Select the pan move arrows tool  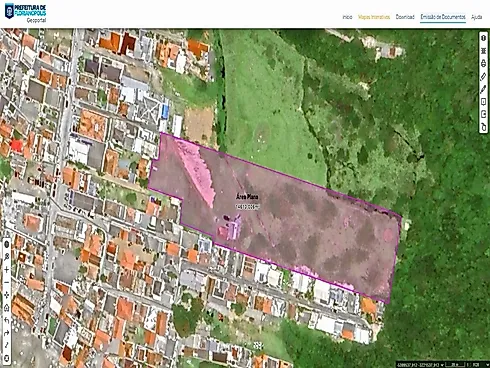point(6,295)
